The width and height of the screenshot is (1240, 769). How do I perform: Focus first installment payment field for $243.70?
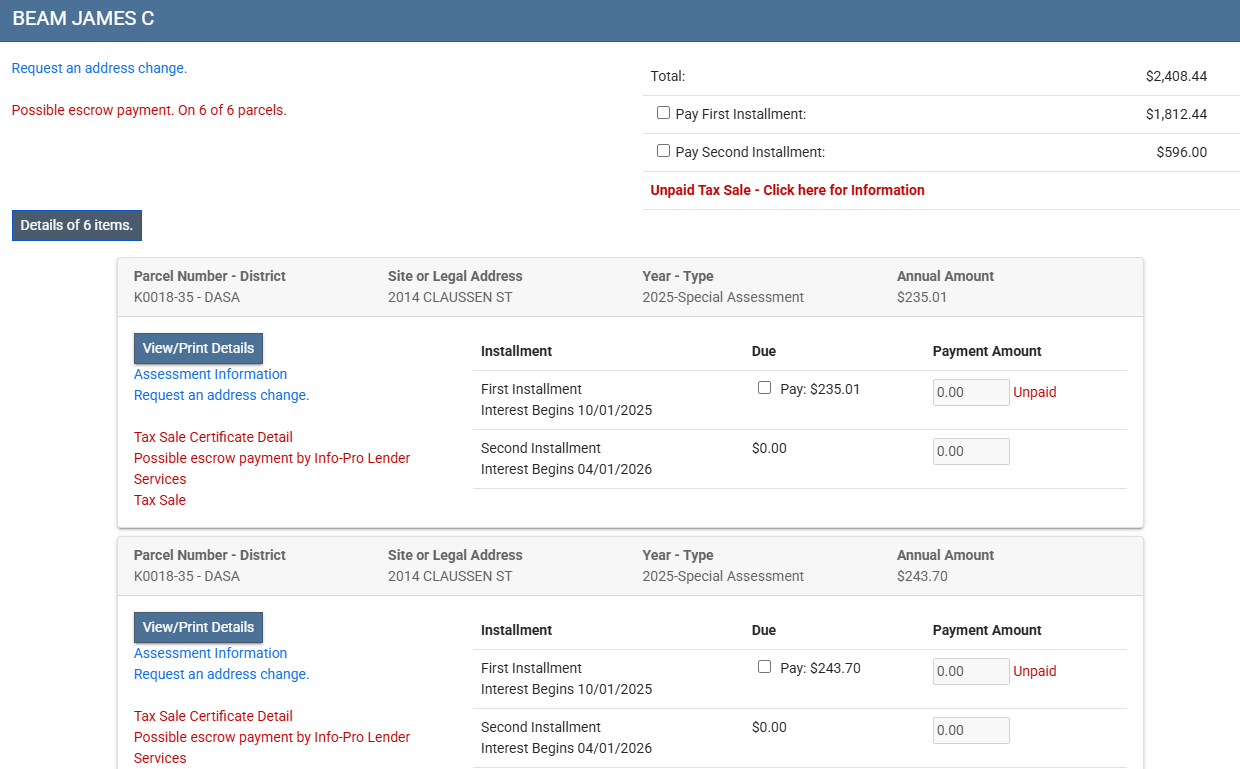[970, 671]
